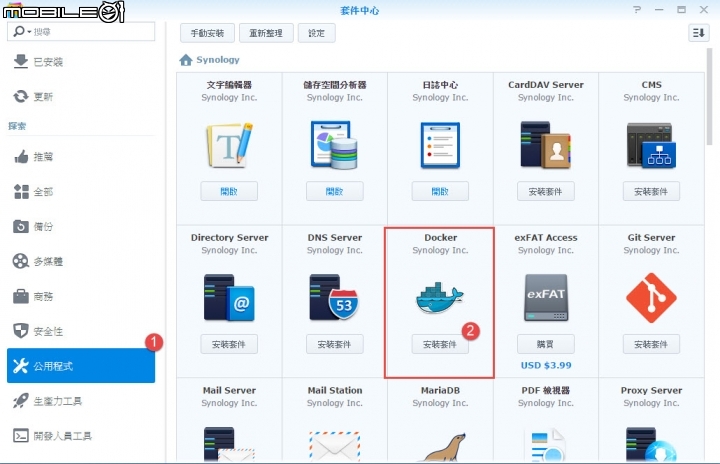Select the DNS Server package icon

334,297
